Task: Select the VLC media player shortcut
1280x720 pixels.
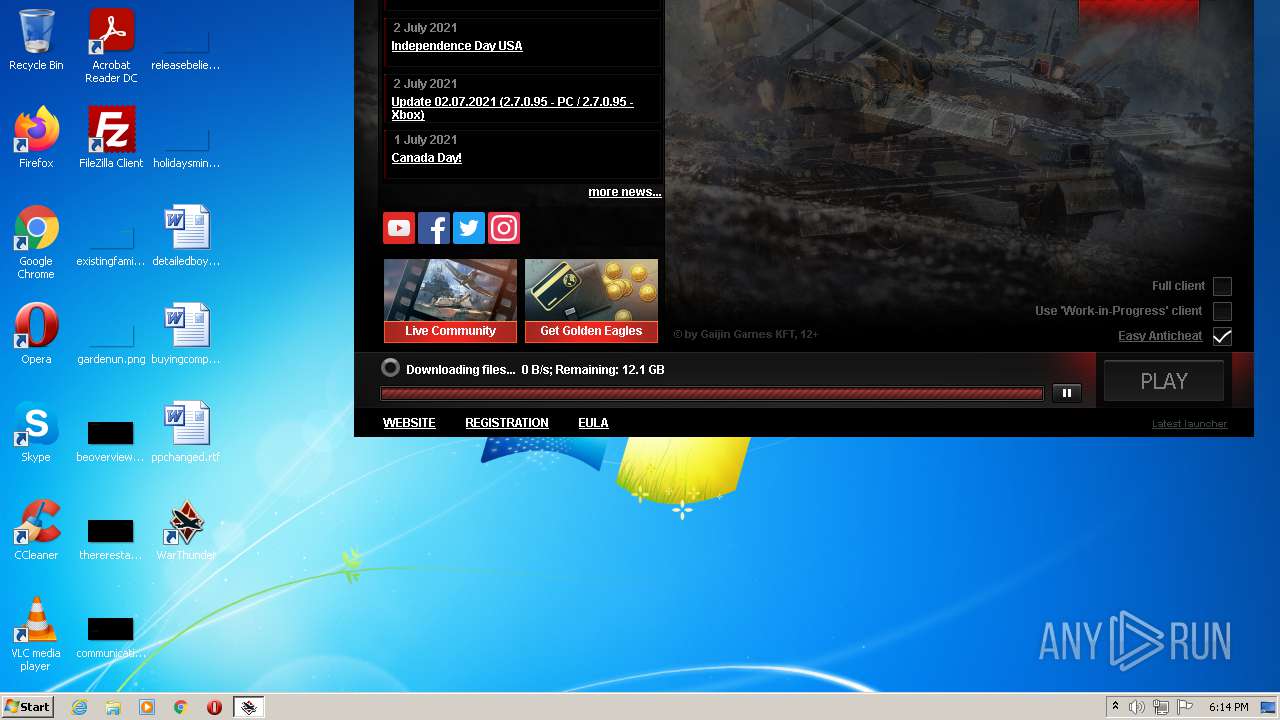Action: [x=36, y=634]
